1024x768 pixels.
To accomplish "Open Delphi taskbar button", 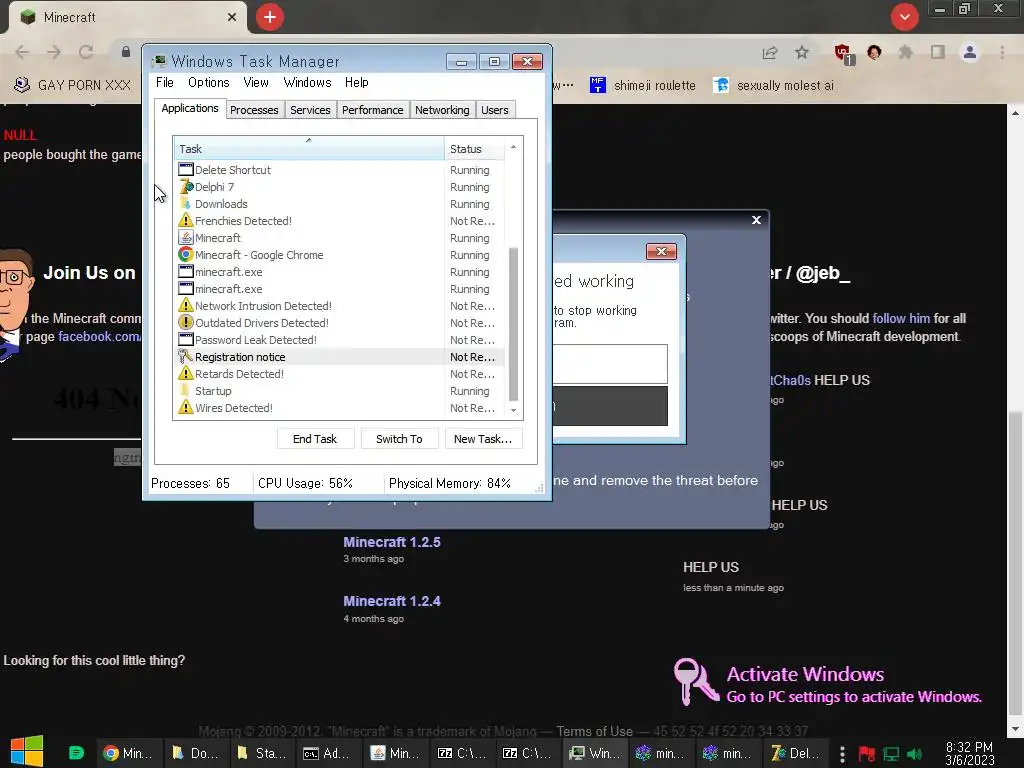I will tap(795, 753).
